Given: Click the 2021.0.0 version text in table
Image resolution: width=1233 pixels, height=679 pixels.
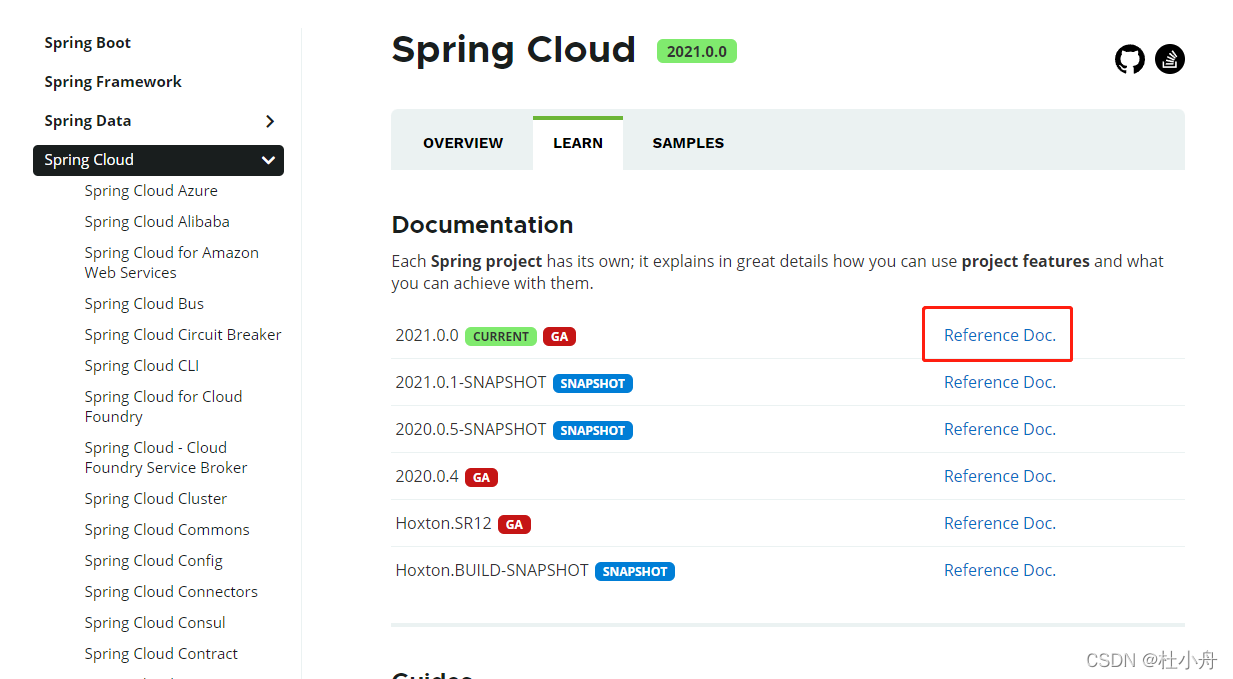Looking at the screenshot, I should tap(427, 335).
